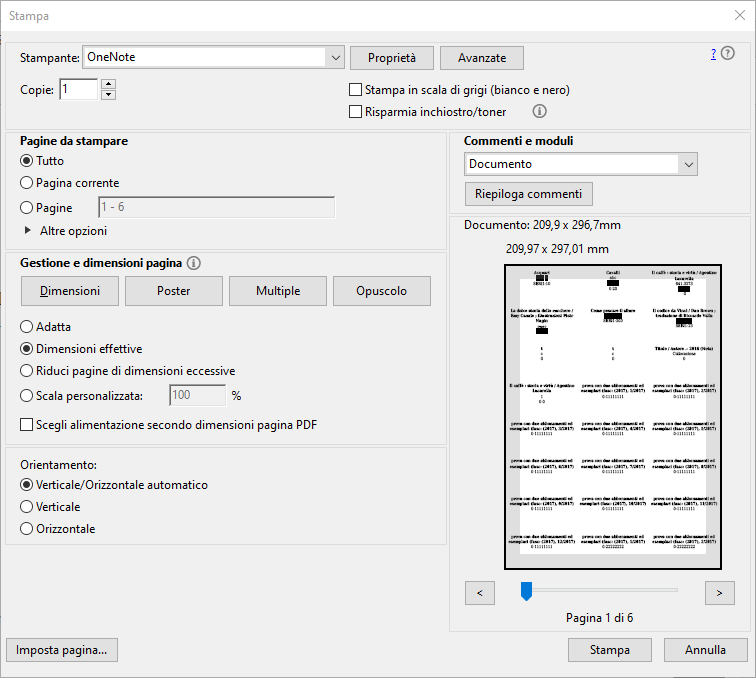Open Commenti e moduli Documento dropdown
Viewport: 756px width, 678px height.
[x=687, y=164]
